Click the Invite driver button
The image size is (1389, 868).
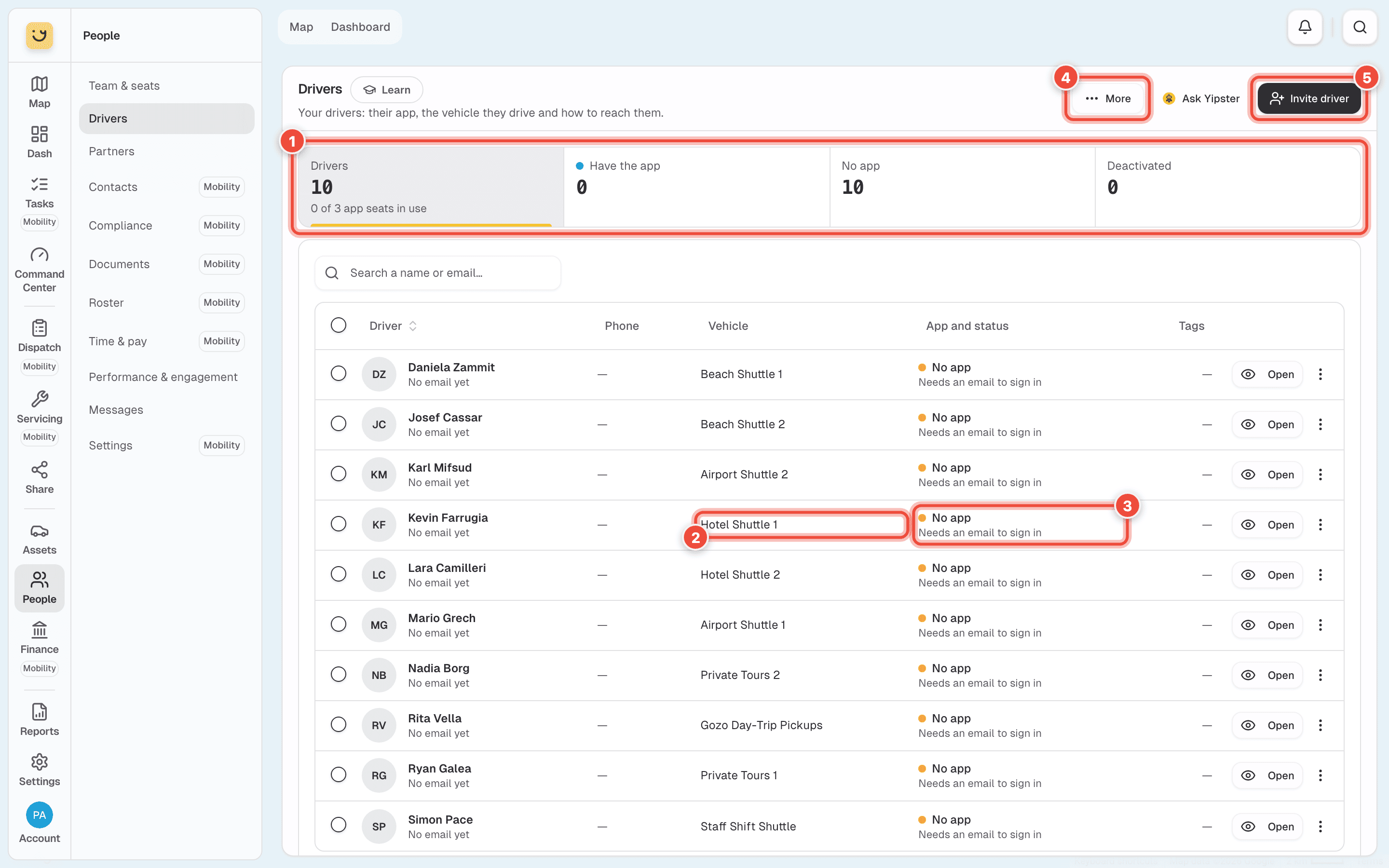pos(1308,99)
